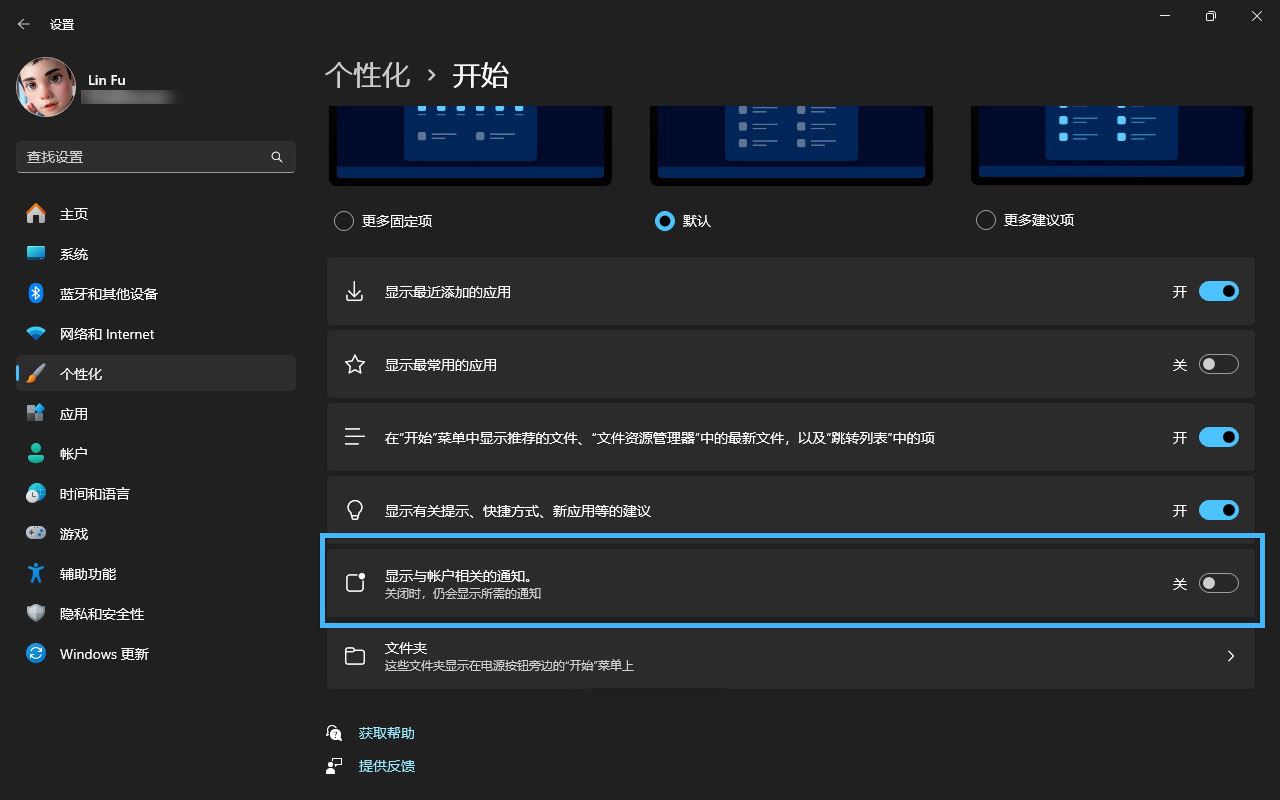Click the 游戏 controller icon
Viewport: 1280px width, 800px height.
pos(36,534)
